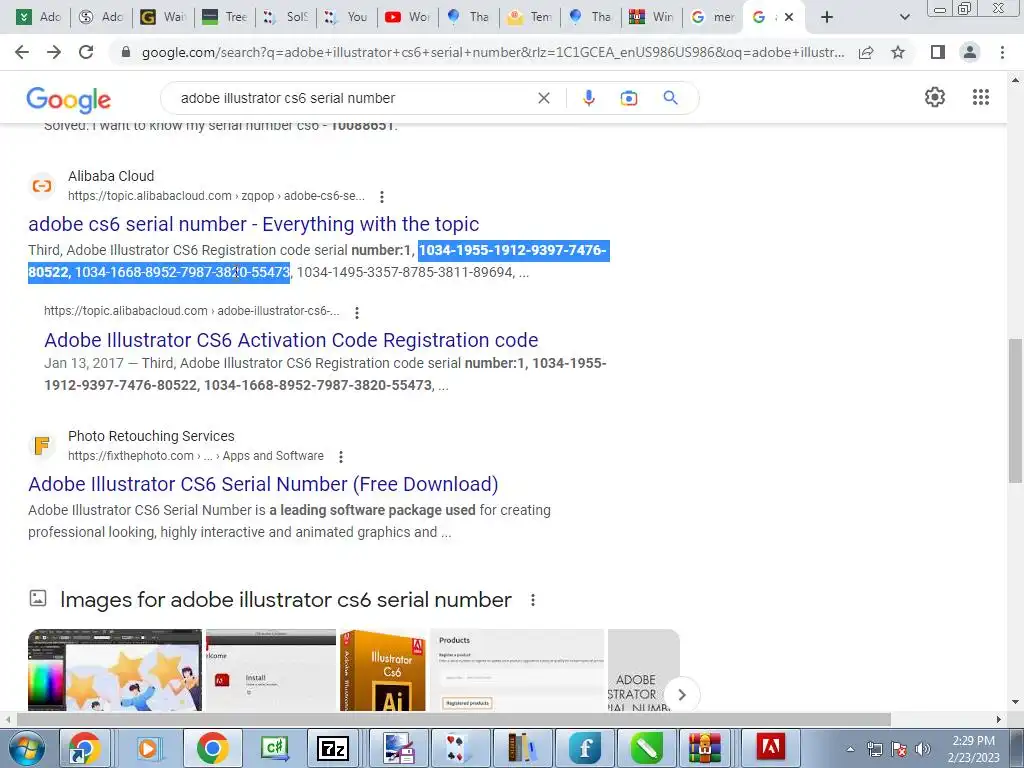Open the Windows Start menu
This screenshot has height=768, width=1024.
tap(26, 748)
